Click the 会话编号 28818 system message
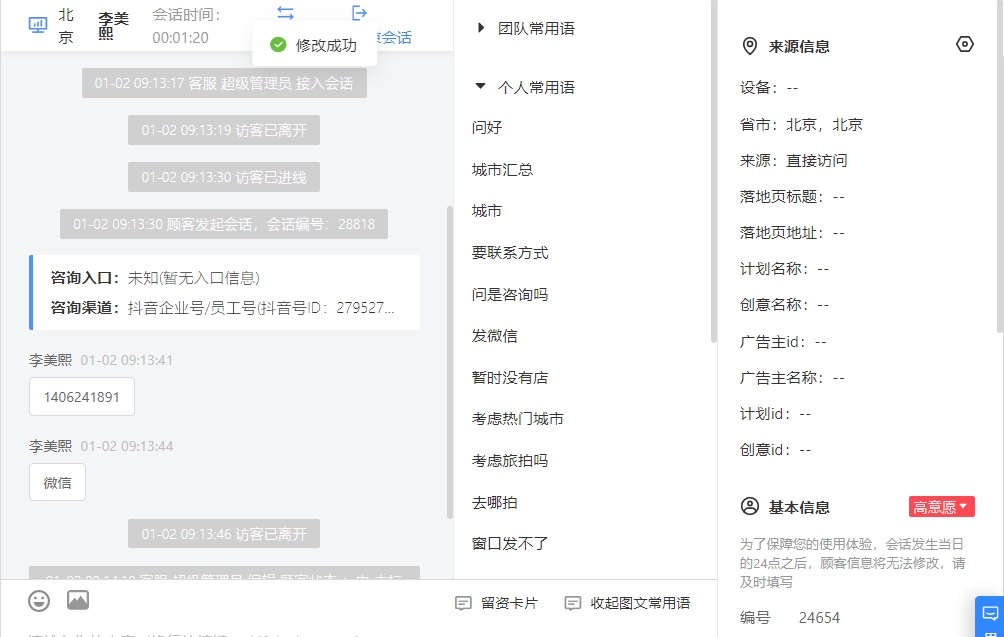The height and width of the screenshot is (637, 1004). pyautogui.click(x=224, y=224)
